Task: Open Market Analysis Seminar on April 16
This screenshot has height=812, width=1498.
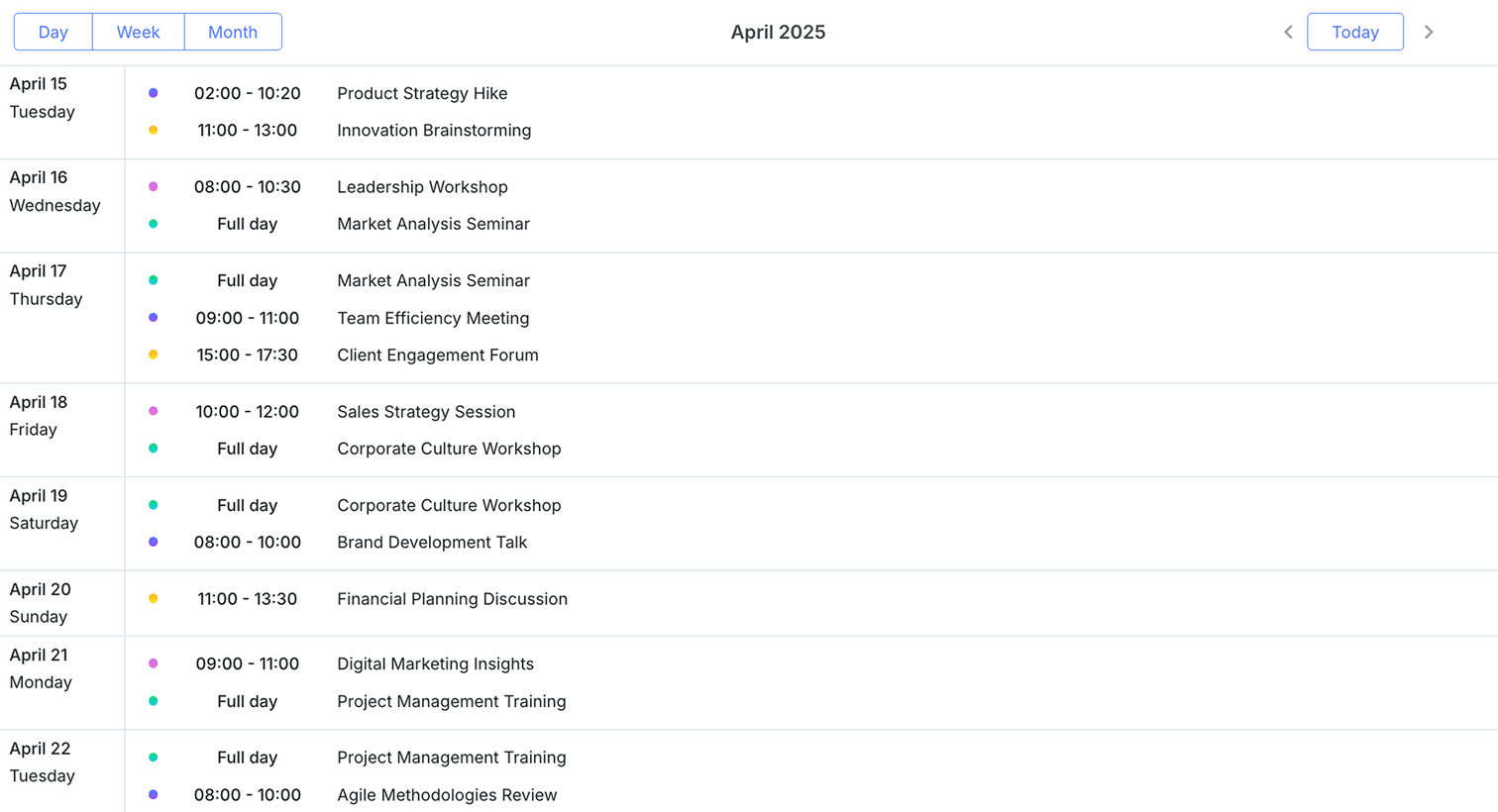Action: 433,224
